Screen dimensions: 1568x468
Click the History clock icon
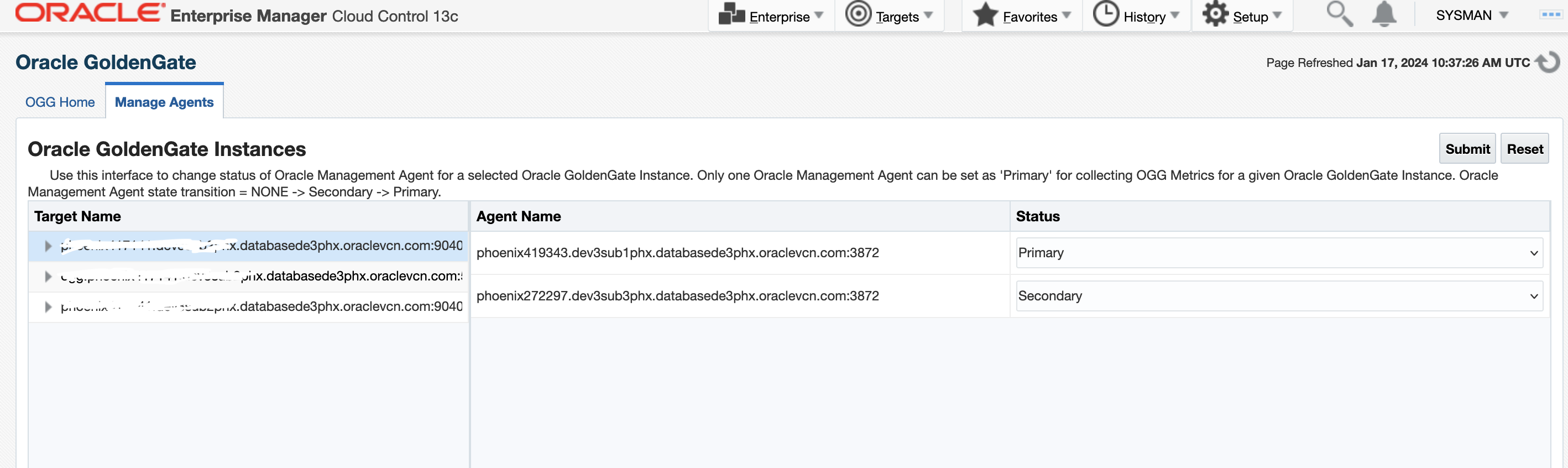pos(1105,14)
